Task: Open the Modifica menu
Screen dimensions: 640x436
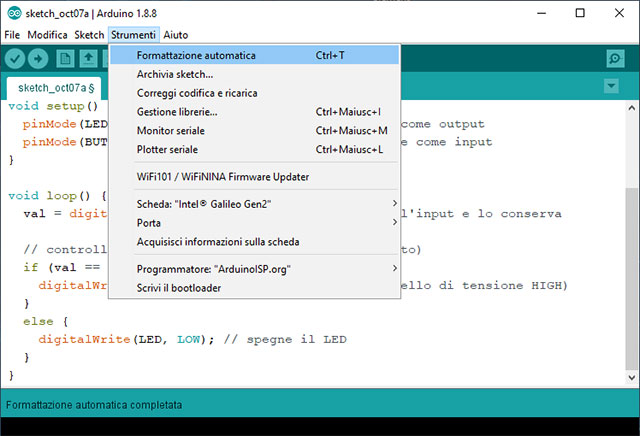Action: pos(47,35)
